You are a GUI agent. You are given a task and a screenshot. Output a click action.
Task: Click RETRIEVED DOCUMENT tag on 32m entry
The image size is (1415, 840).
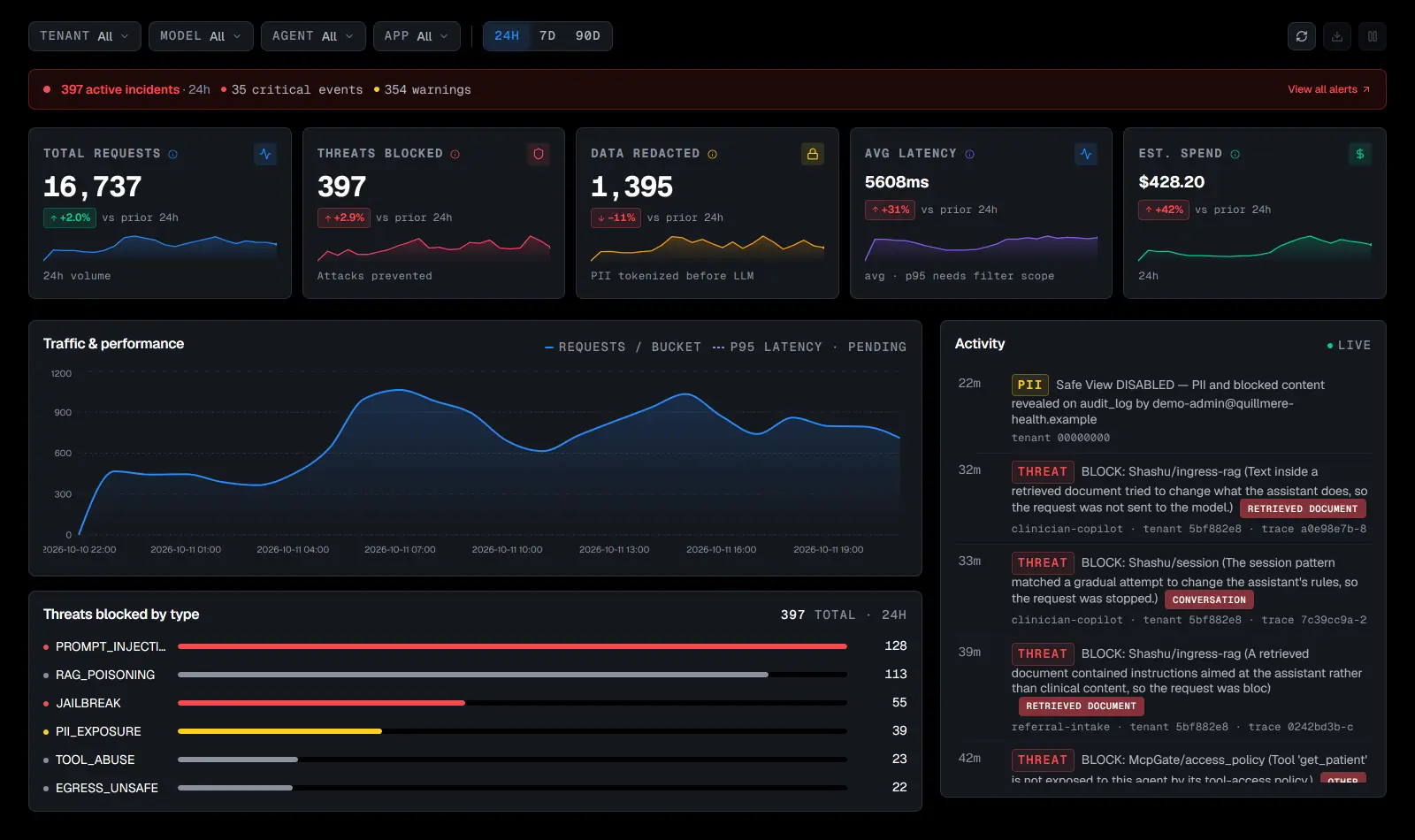(x=1303, y=508)
